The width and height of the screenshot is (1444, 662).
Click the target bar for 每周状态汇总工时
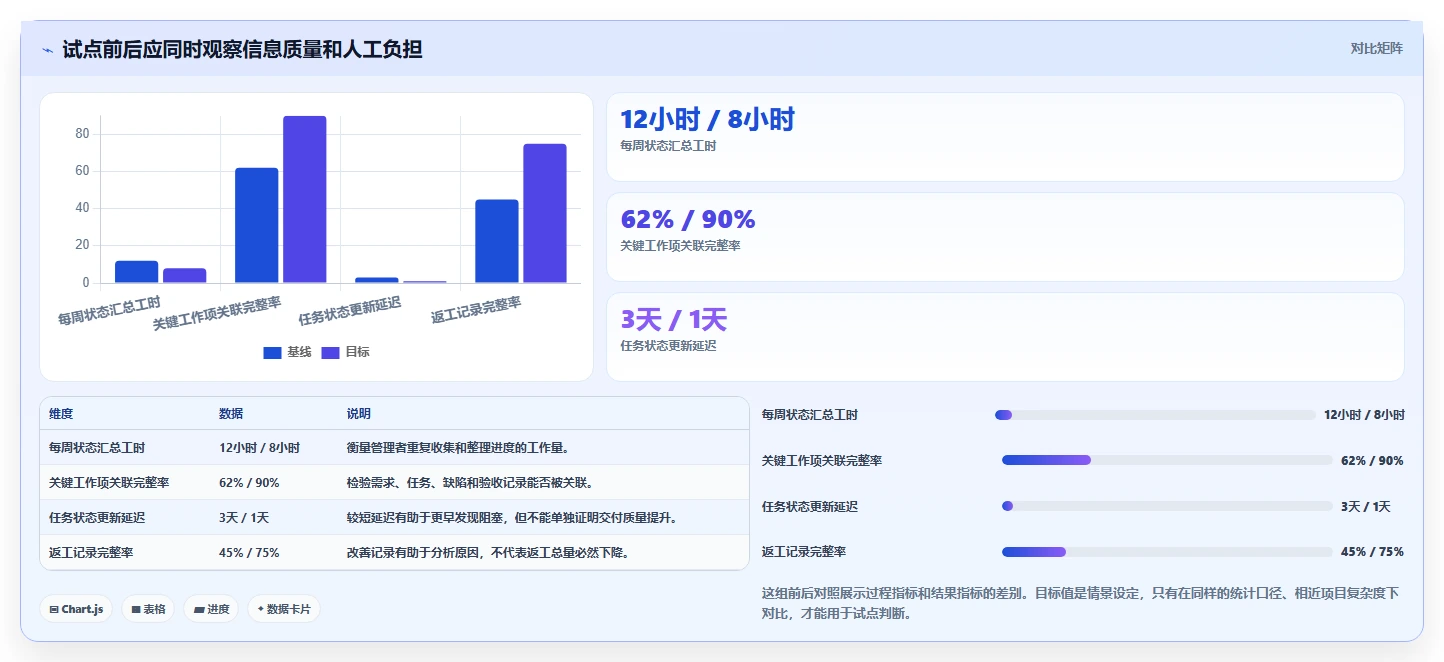point(185,275)
